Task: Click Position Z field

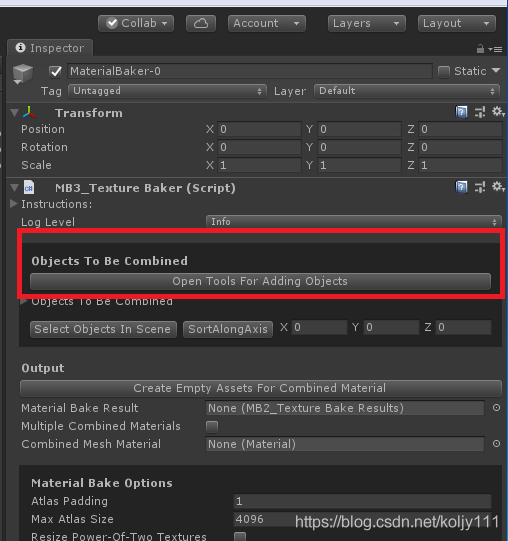Action: pyautogui.click(x=460, y=129)
